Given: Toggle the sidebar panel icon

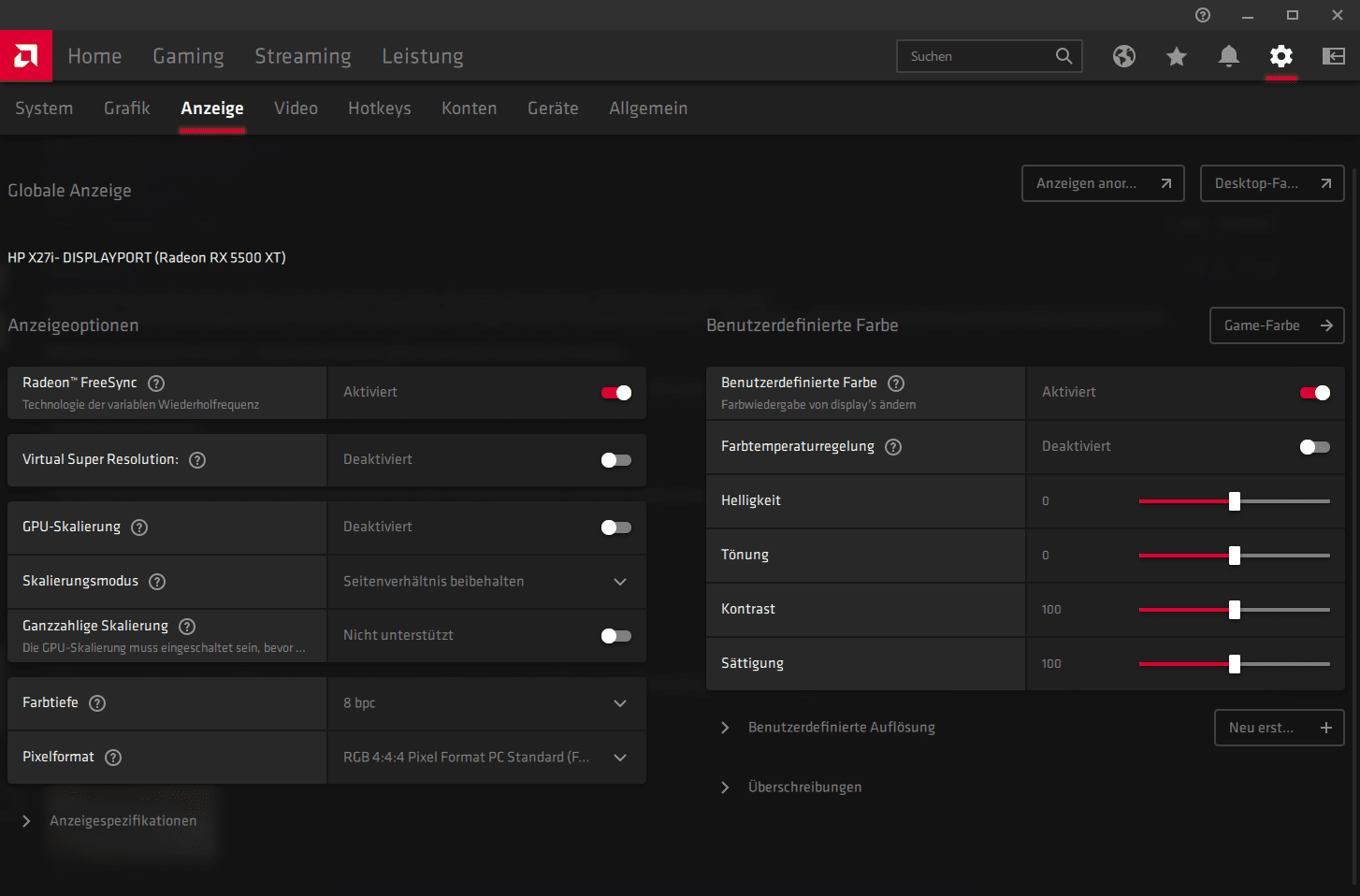Looking at the screenshot, I should (1334, 56).
